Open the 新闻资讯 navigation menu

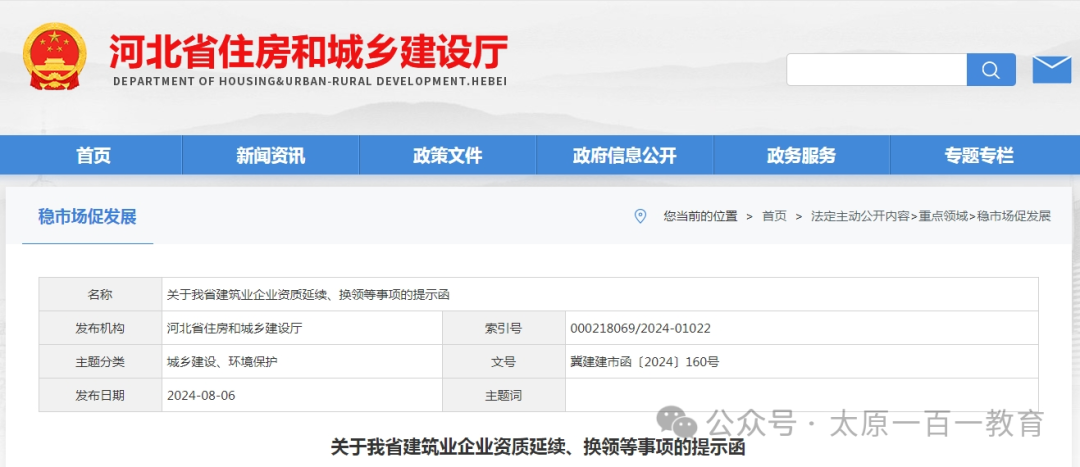(x=270, y=156)
